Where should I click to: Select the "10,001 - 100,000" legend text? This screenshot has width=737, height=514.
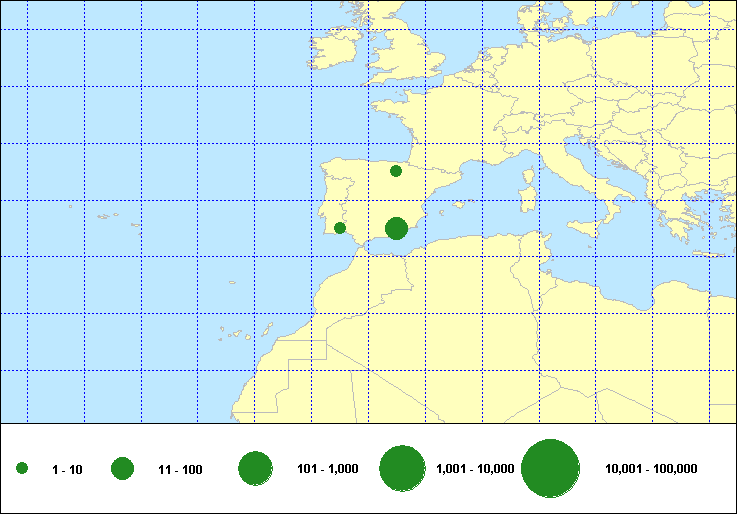pos(651,469)
